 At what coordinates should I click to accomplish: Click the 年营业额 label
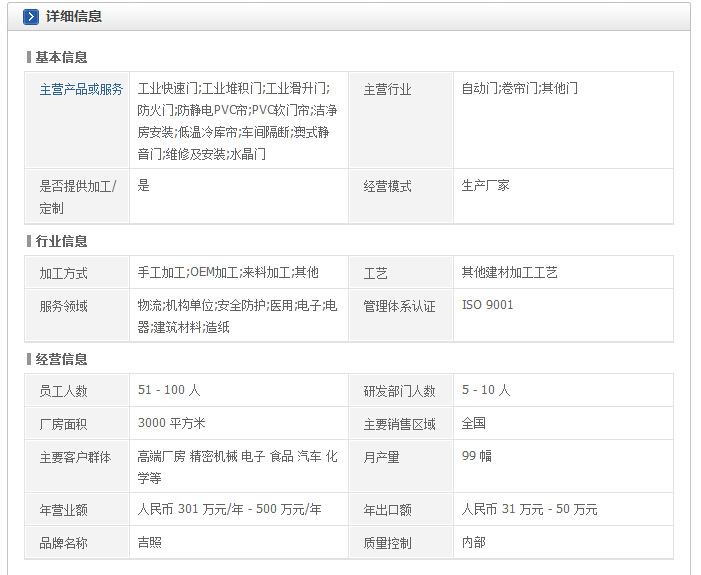point(63,510)
